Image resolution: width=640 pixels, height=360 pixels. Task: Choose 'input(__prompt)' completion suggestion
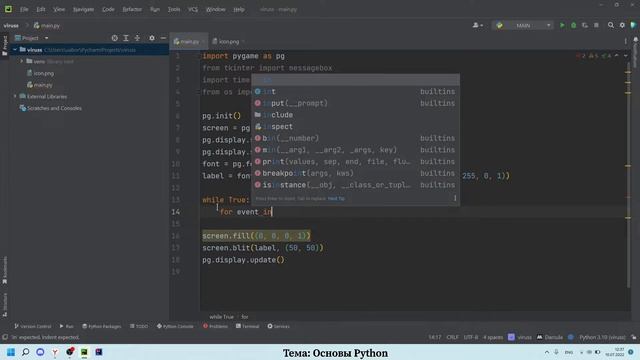tap(355, 103)
